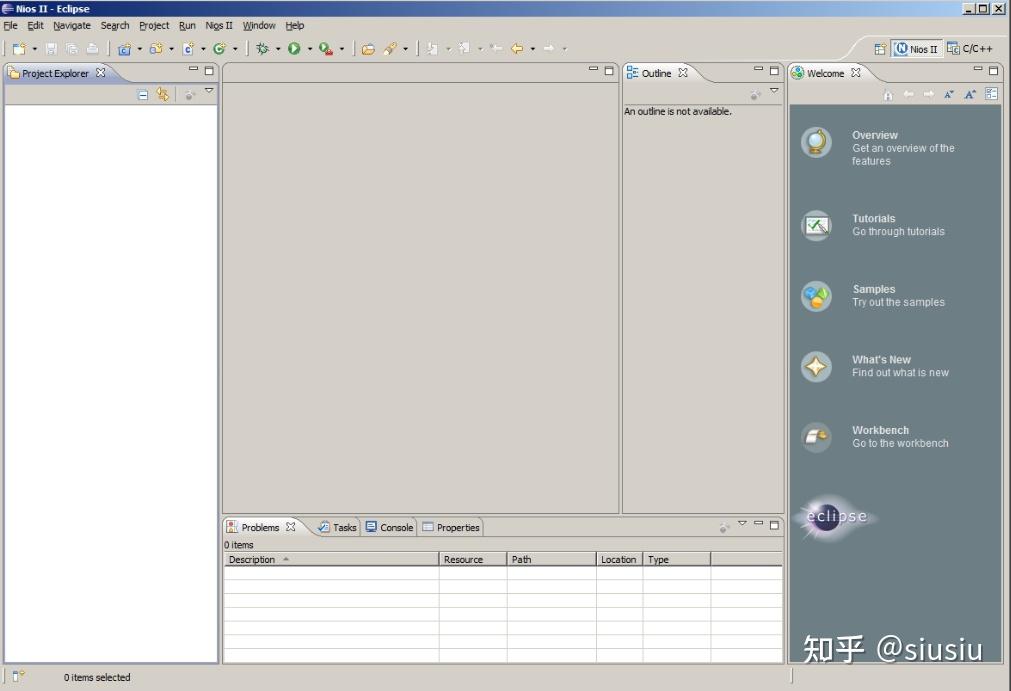Screen dimensions: 1011x691
Task: Go to the Workbench link
Action: [875, 437]
